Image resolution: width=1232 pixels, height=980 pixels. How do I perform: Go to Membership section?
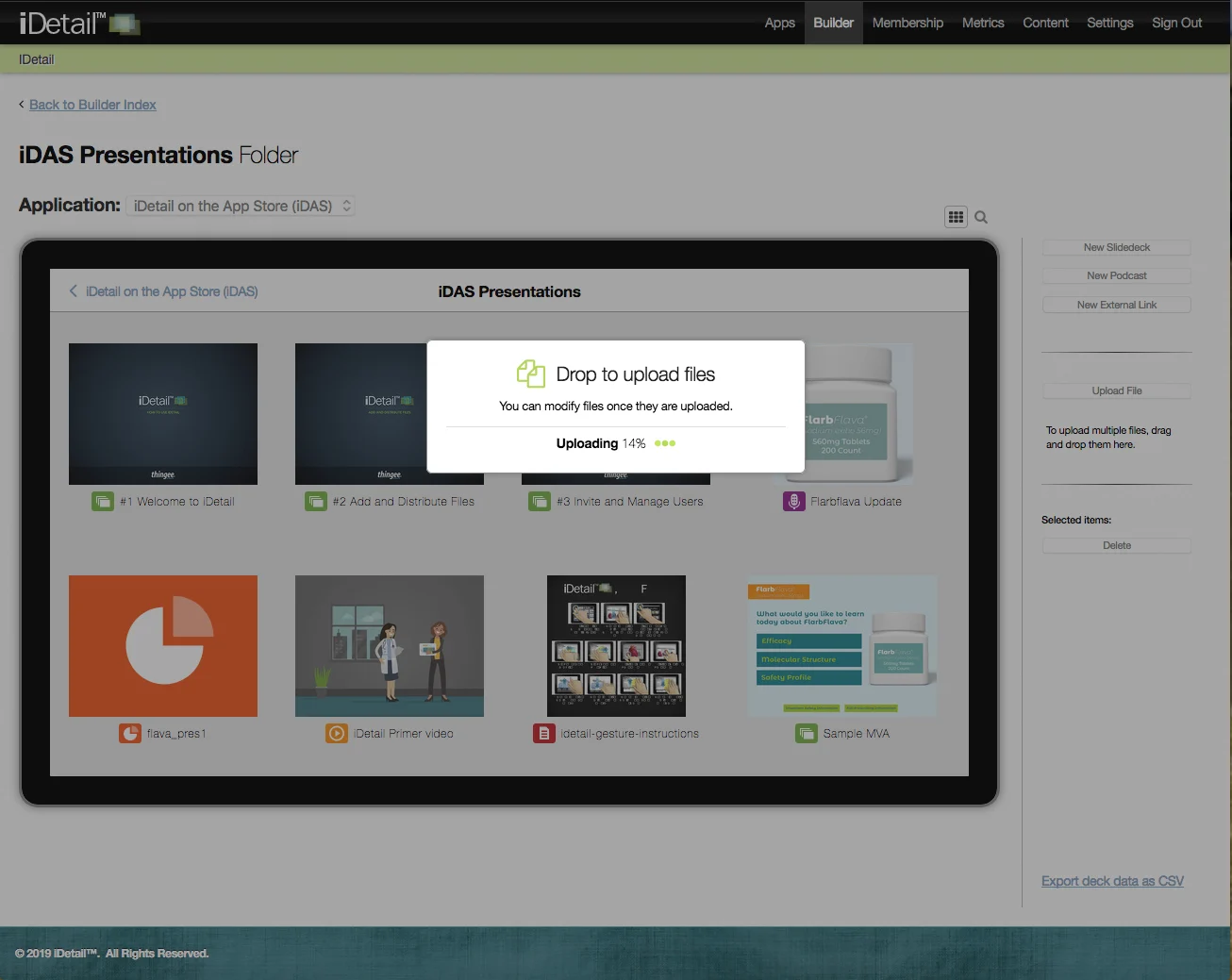click(x=907, y=23)
